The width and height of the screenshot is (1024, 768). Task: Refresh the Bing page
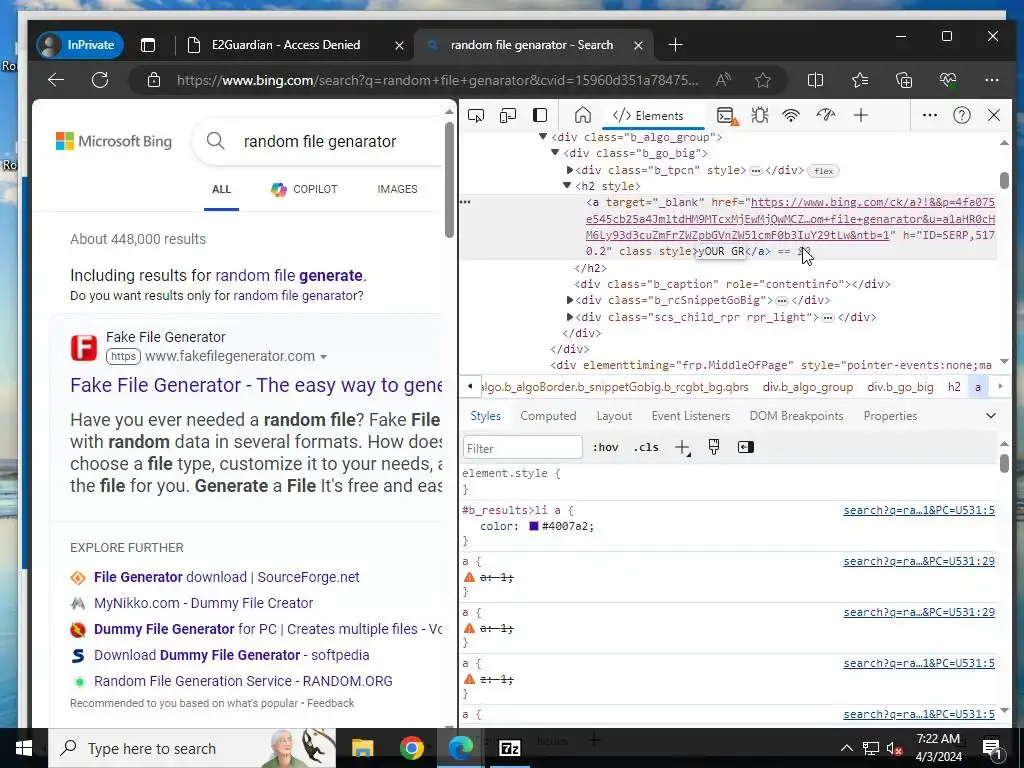point(100,80)
